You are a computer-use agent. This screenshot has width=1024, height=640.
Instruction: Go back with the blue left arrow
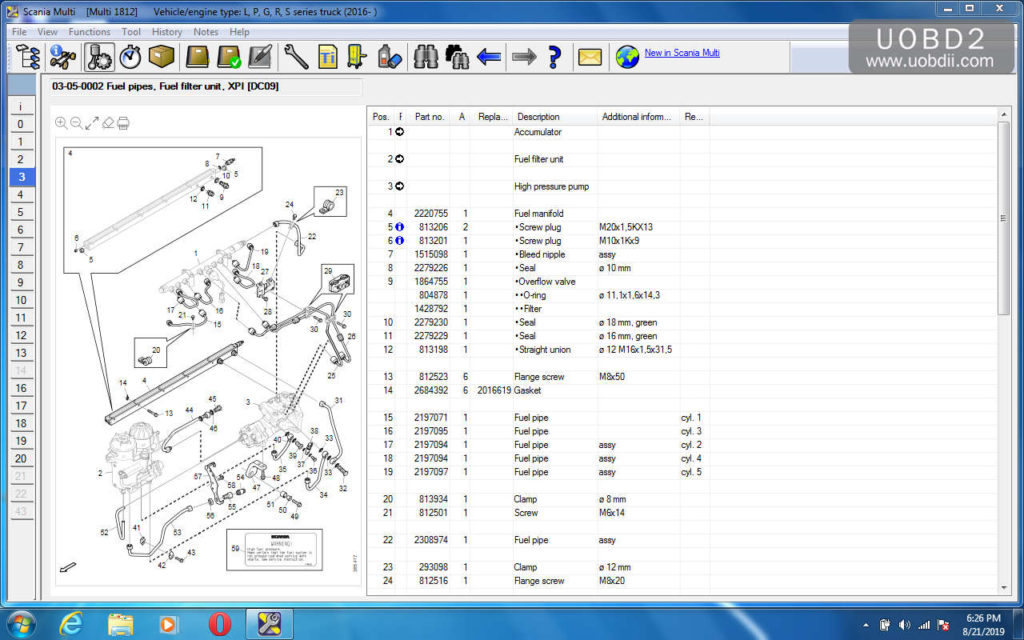(488, 57)
